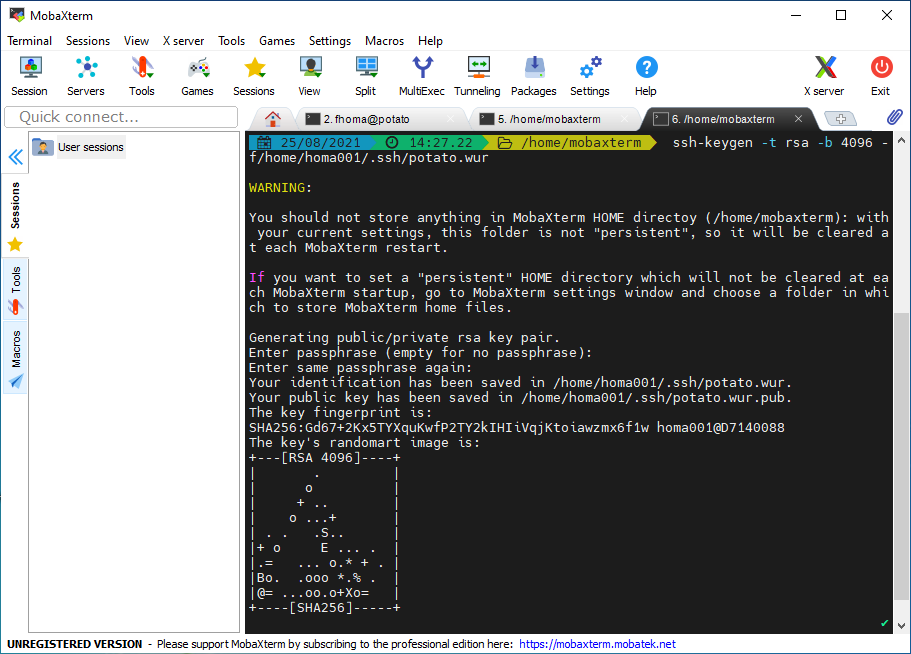Add a new terminal tab
This screenshot has width=911, height=654.
[x=840, y=119]
